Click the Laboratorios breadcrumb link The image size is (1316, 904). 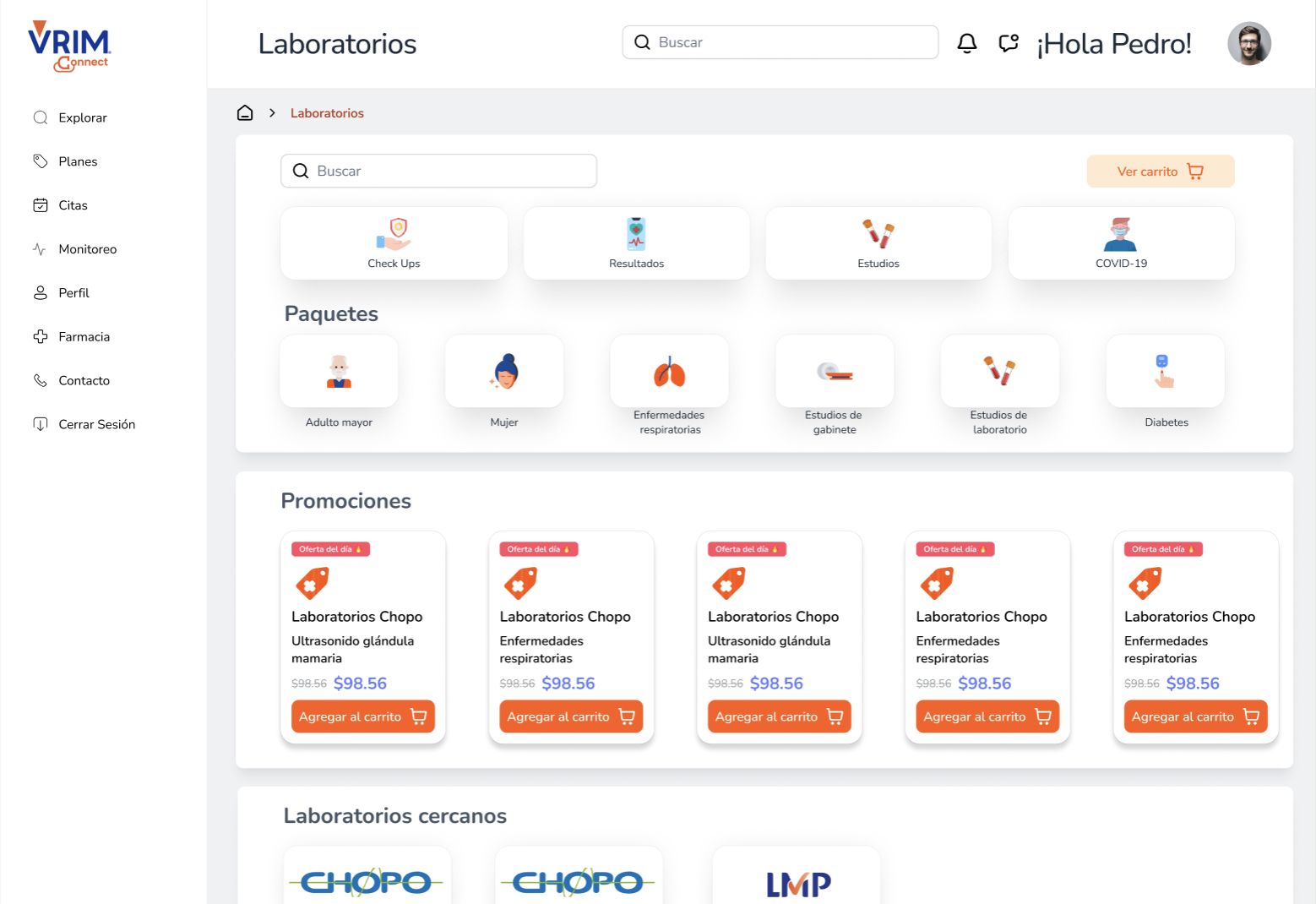327,113
